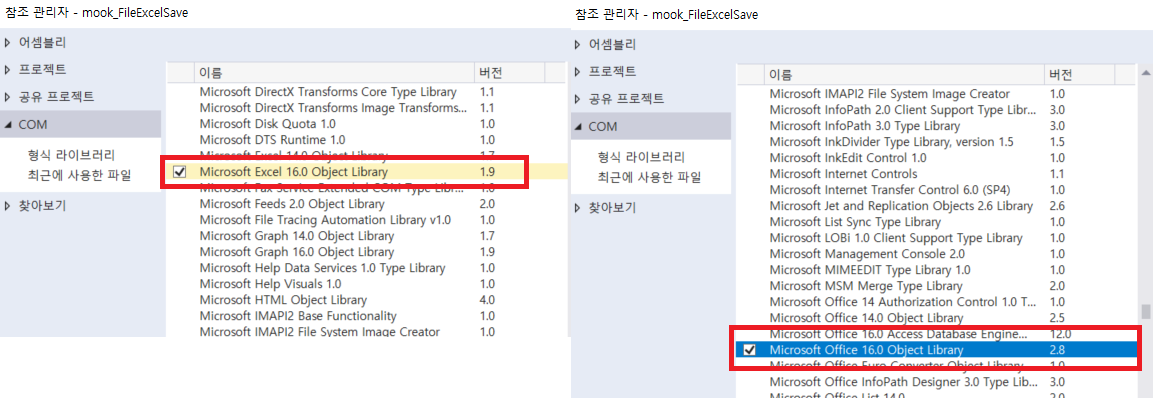Select Microsoft Help Data Services 1.0 Type Library

(x=322, y=268)
